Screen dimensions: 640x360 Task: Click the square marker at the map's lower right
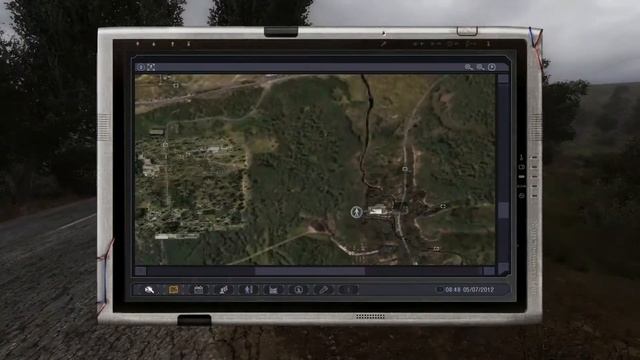click(x=436, y=248)
